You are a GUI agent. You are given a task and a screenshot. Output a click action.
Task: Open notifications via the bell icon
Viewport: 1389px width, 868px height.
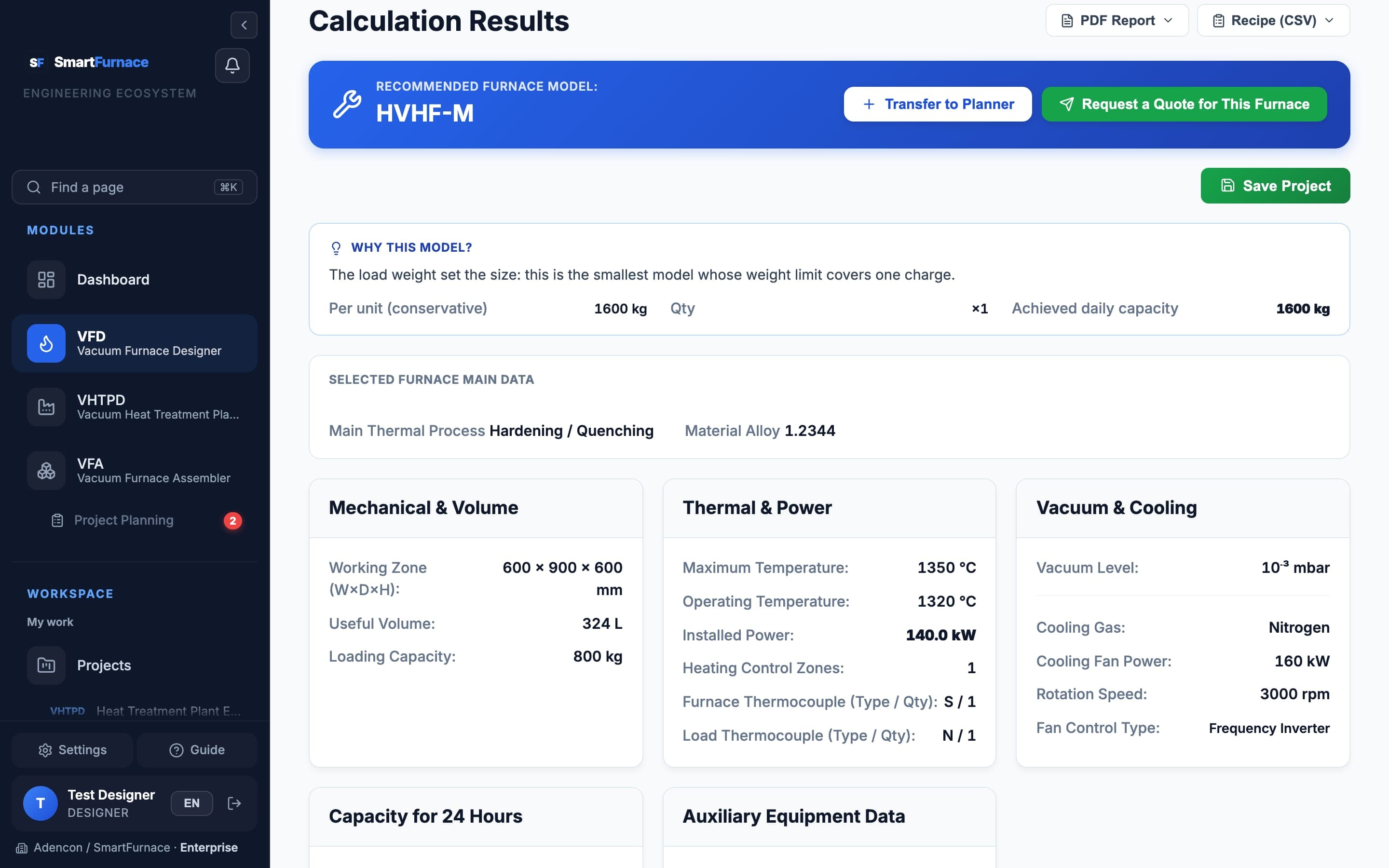coord(232,66)
